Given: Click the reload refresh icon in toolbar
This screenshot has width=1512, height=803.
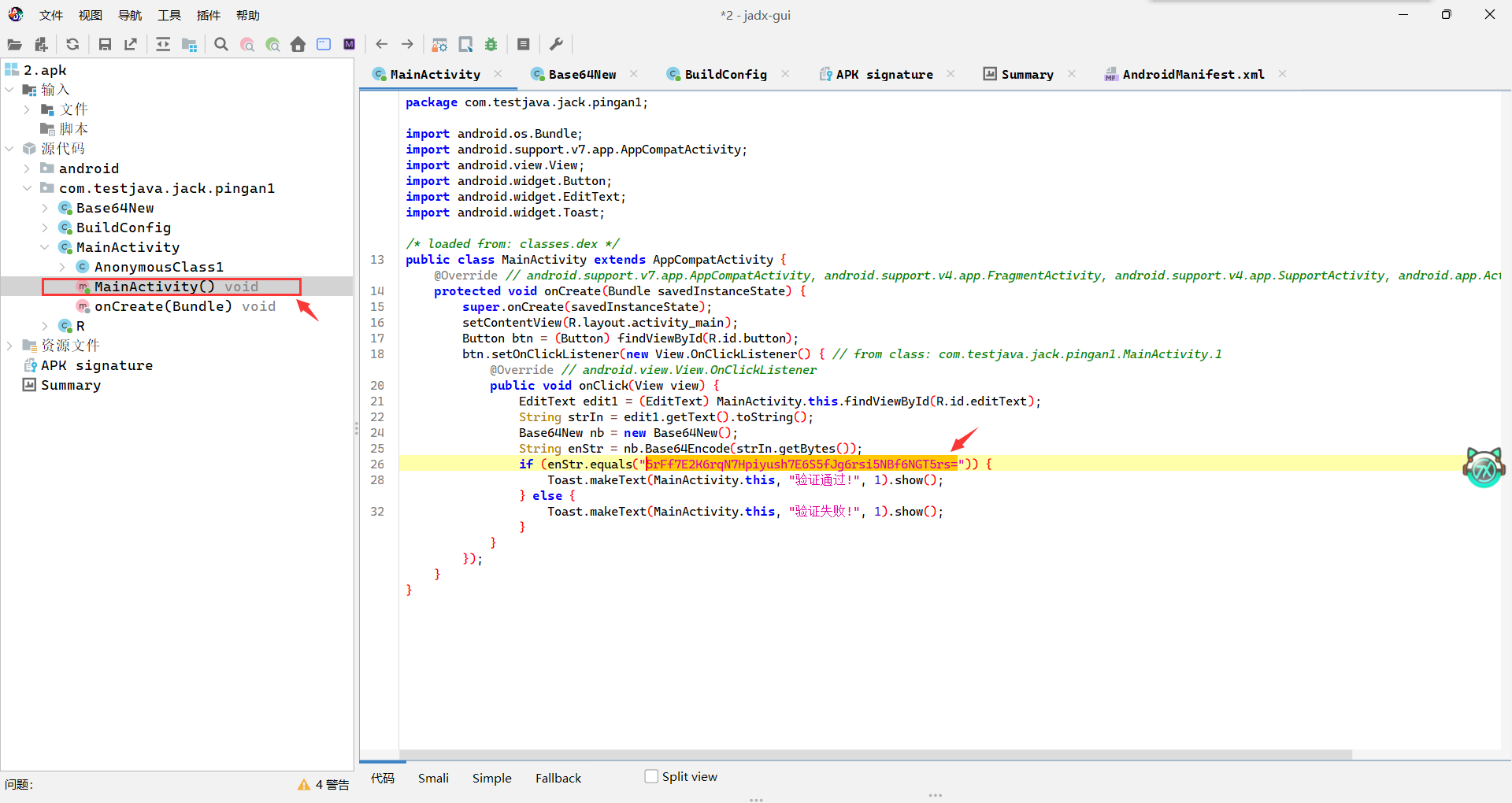Looking at the screenshot, I should (x=72, y=45).
